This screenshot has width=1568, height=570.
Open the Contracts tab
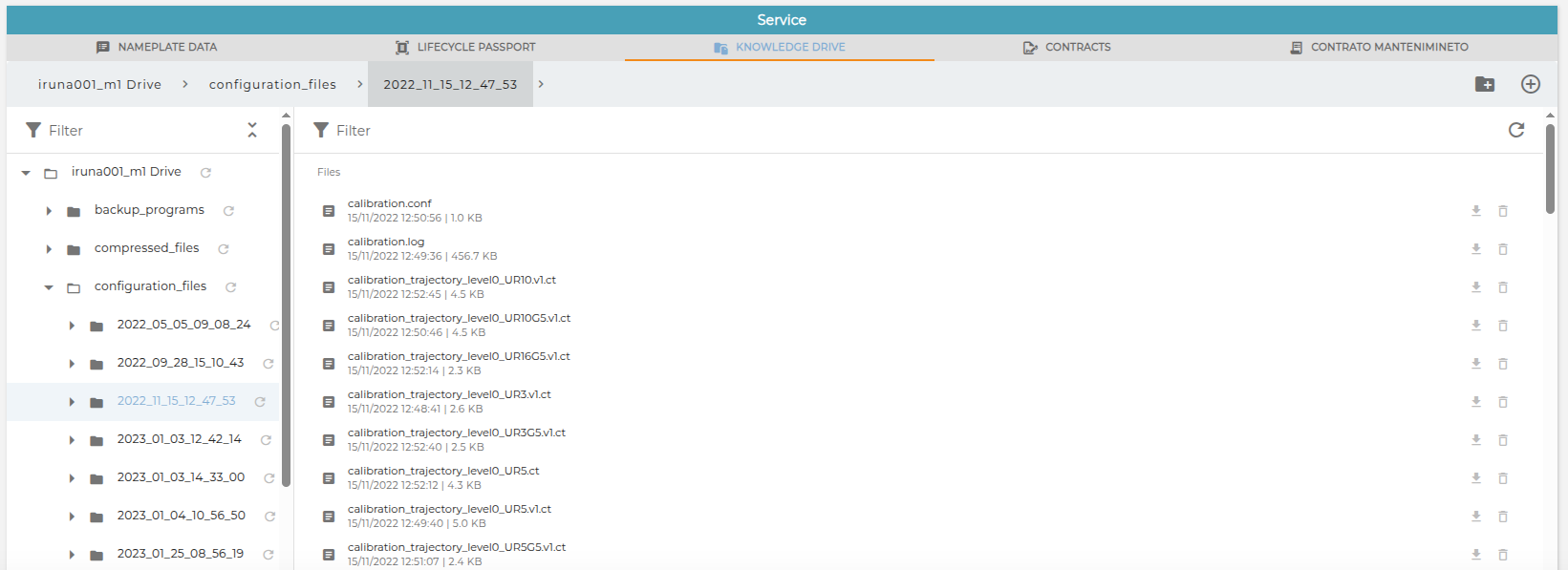(x=1066, y=47)
